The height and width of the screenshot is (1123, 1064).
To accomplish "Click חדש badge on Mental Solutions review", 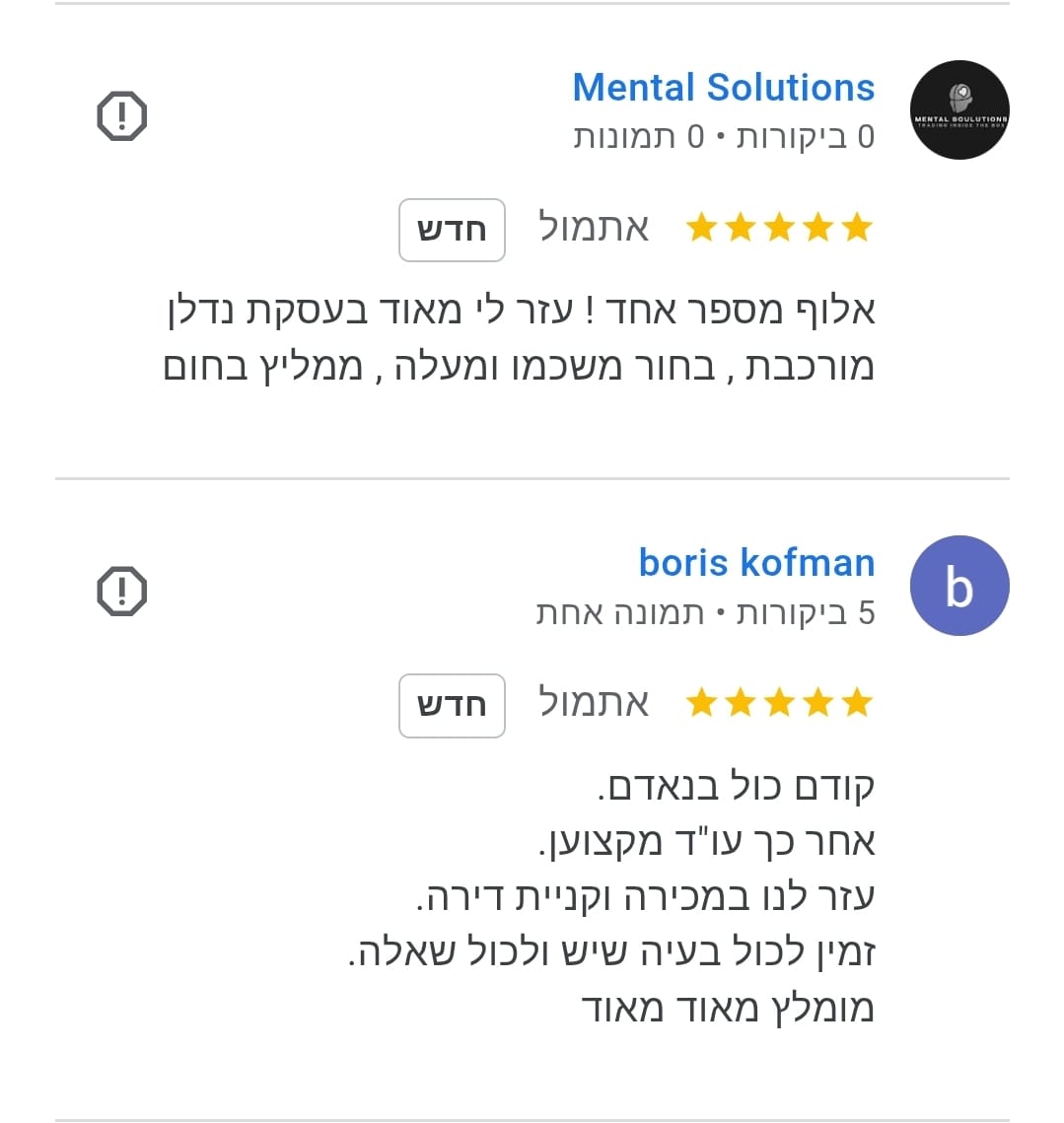I will [x=452, y=230].
